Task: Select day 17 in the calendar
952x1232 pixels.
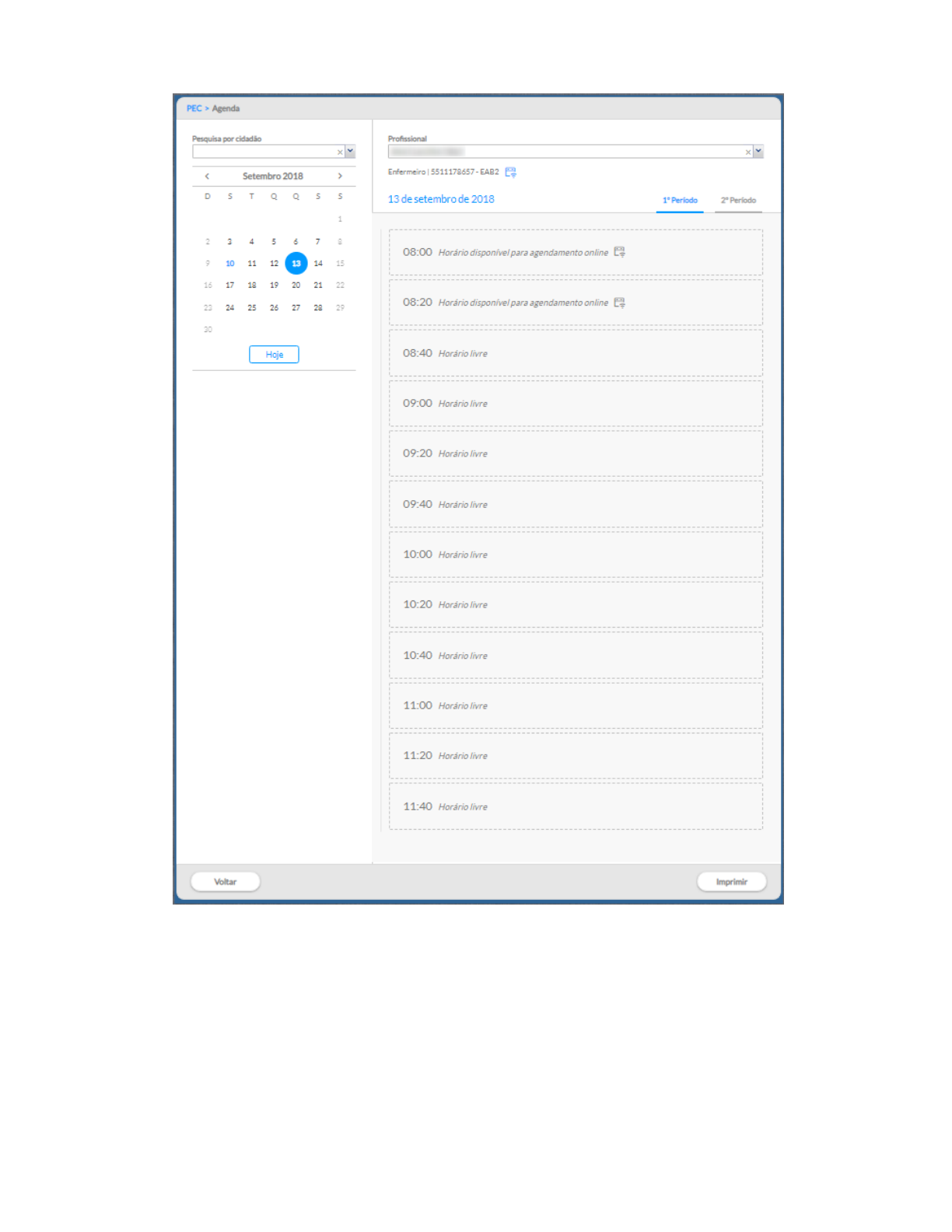Action: [230, 285]
